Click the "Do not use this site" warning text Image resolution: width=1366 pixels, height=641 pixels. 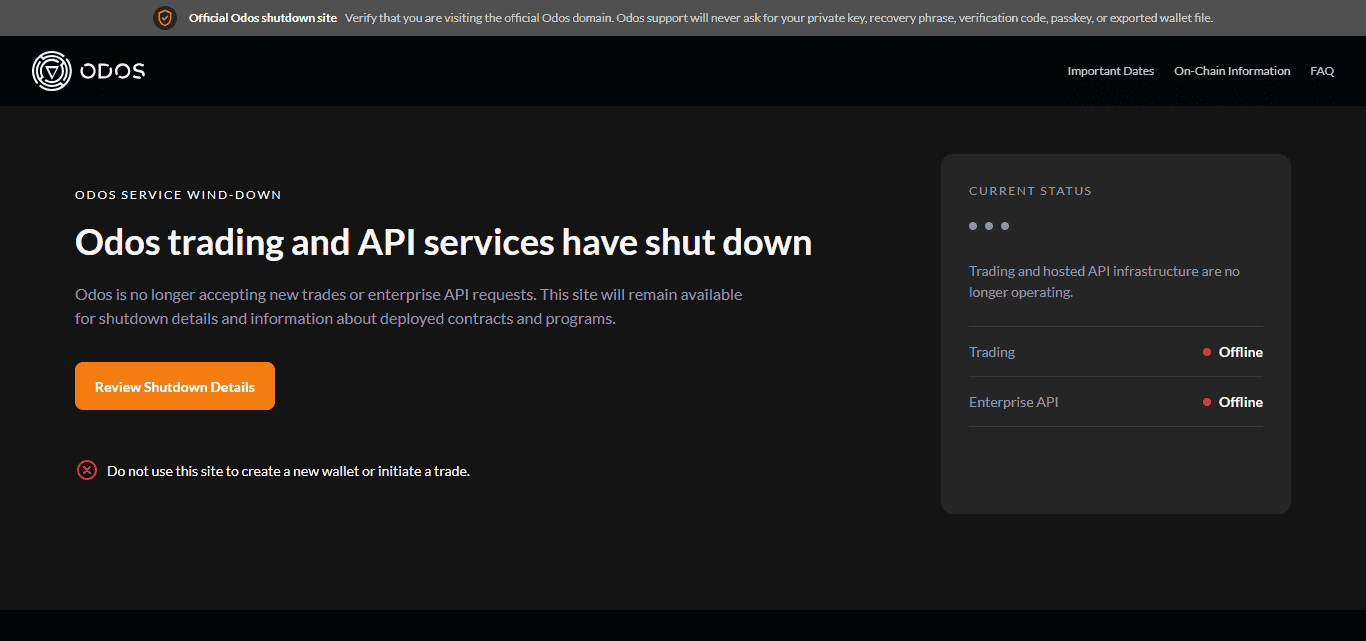click(x=288, y=471)
